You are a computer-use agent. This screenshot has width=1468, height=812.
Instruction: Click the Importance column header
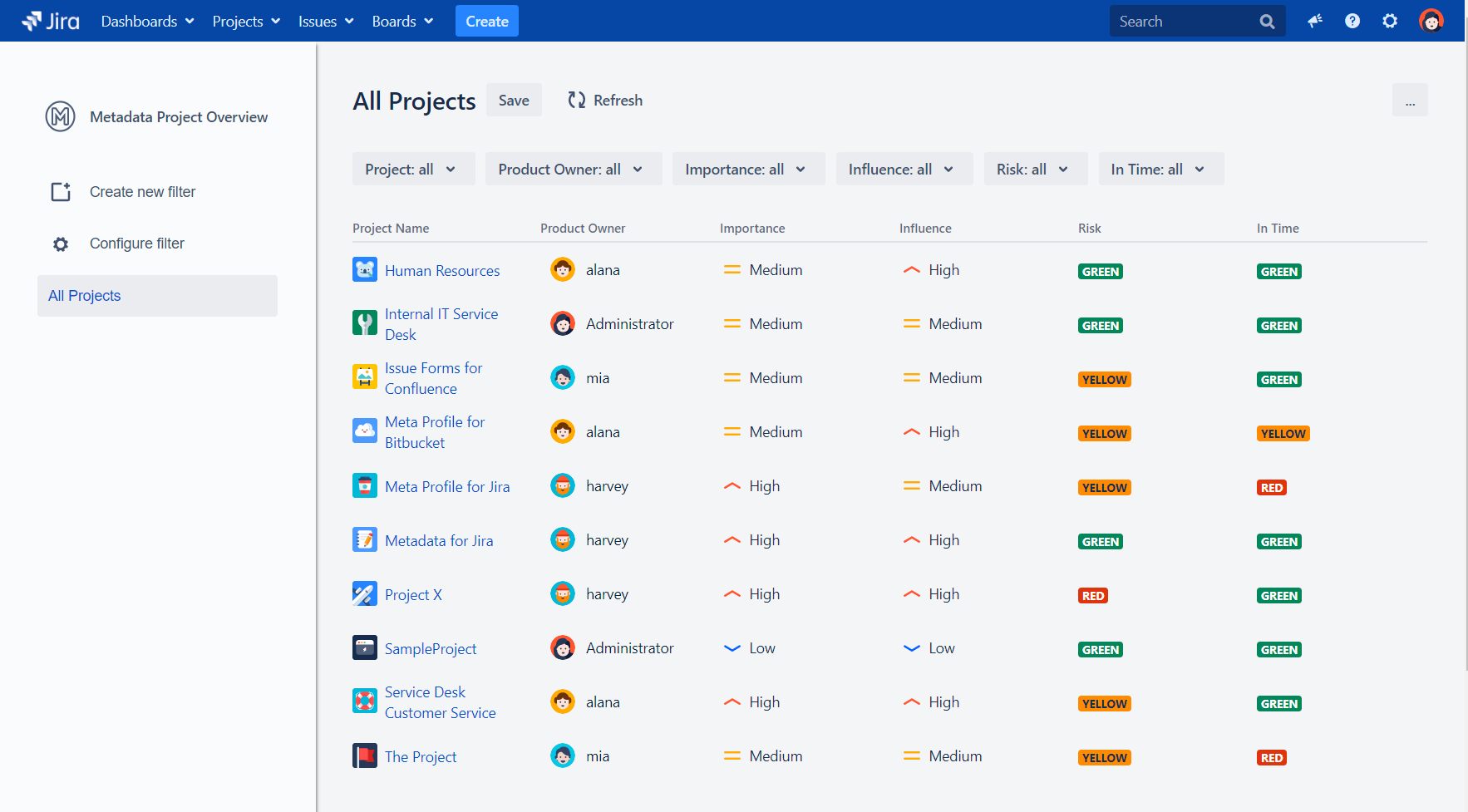point(752,228)
